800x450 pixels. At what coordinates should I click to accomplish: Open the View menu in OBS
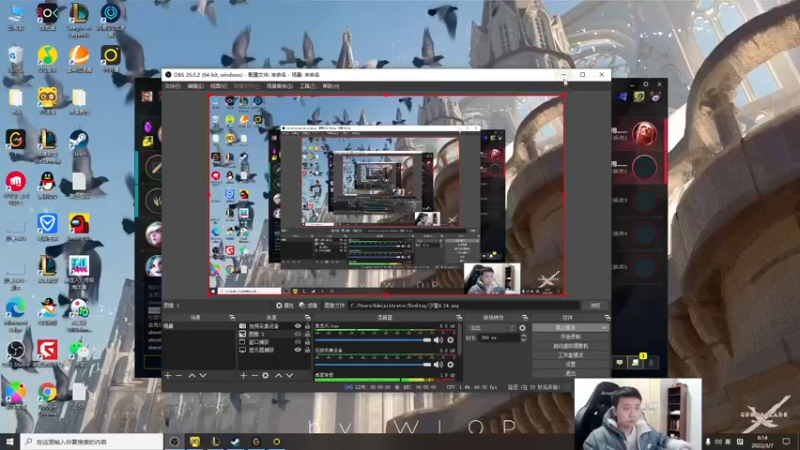pyautogui.click(x=218, y=86)
